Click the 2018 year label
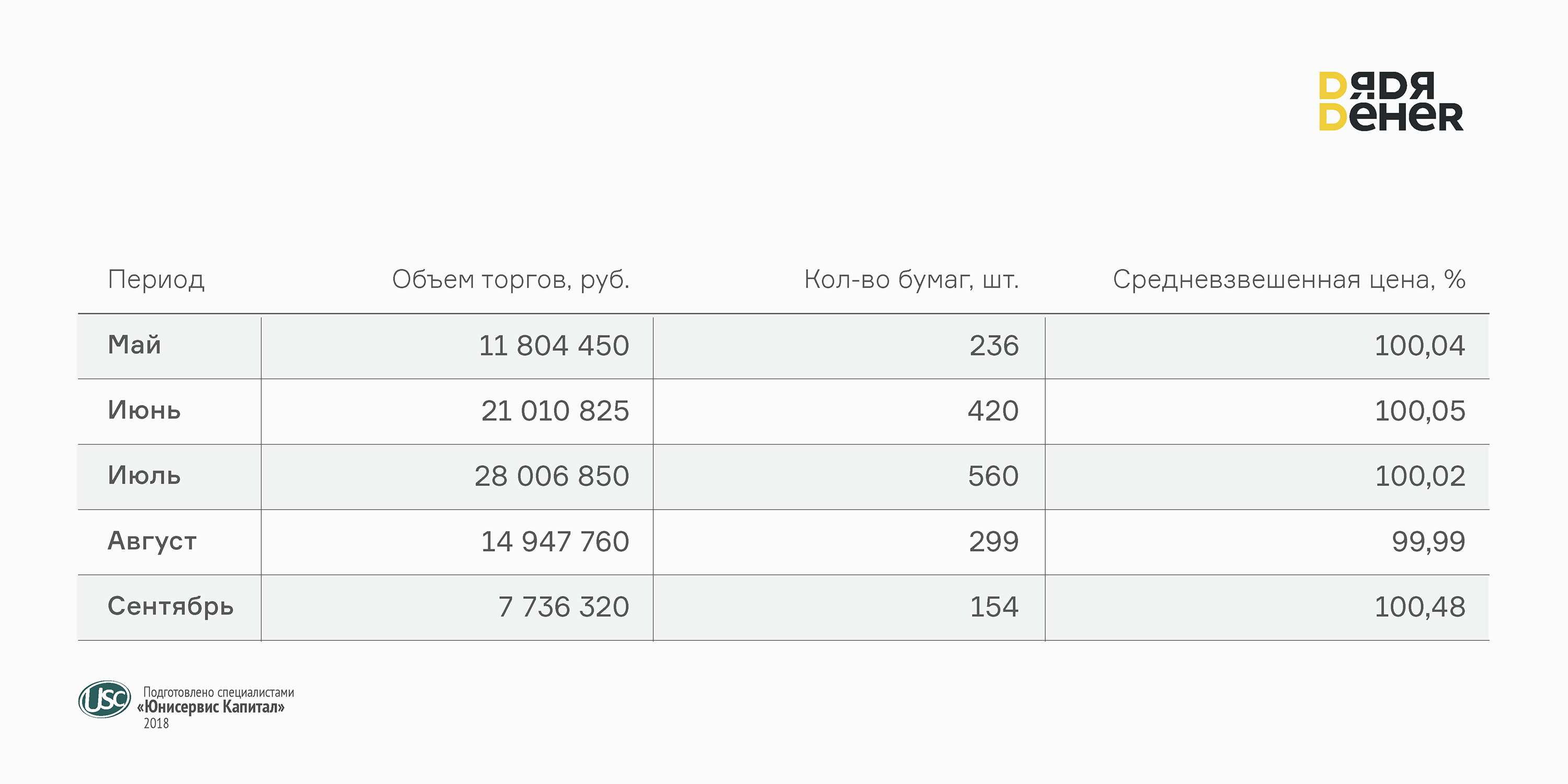This screenshot has height=784, width=1568. coord(156,723)
